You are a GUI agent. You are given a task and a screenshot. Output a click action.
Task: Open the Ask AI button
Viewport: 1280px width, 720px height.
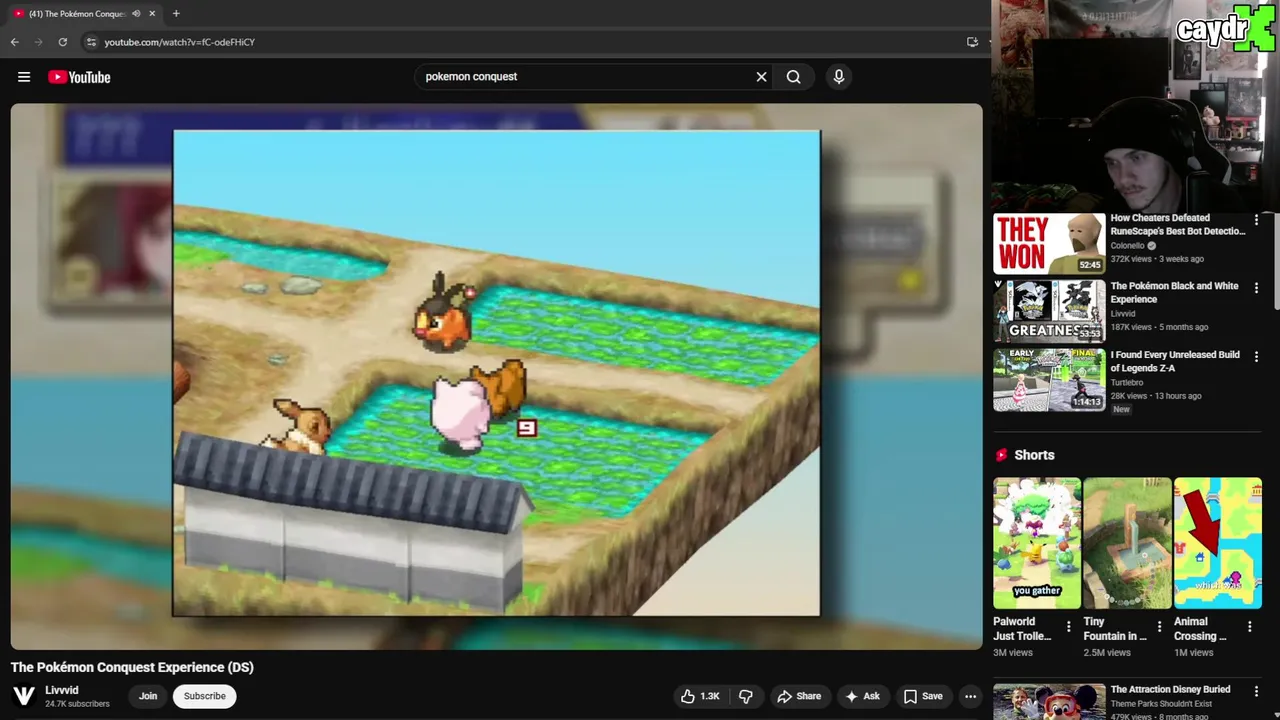(862, 696)
